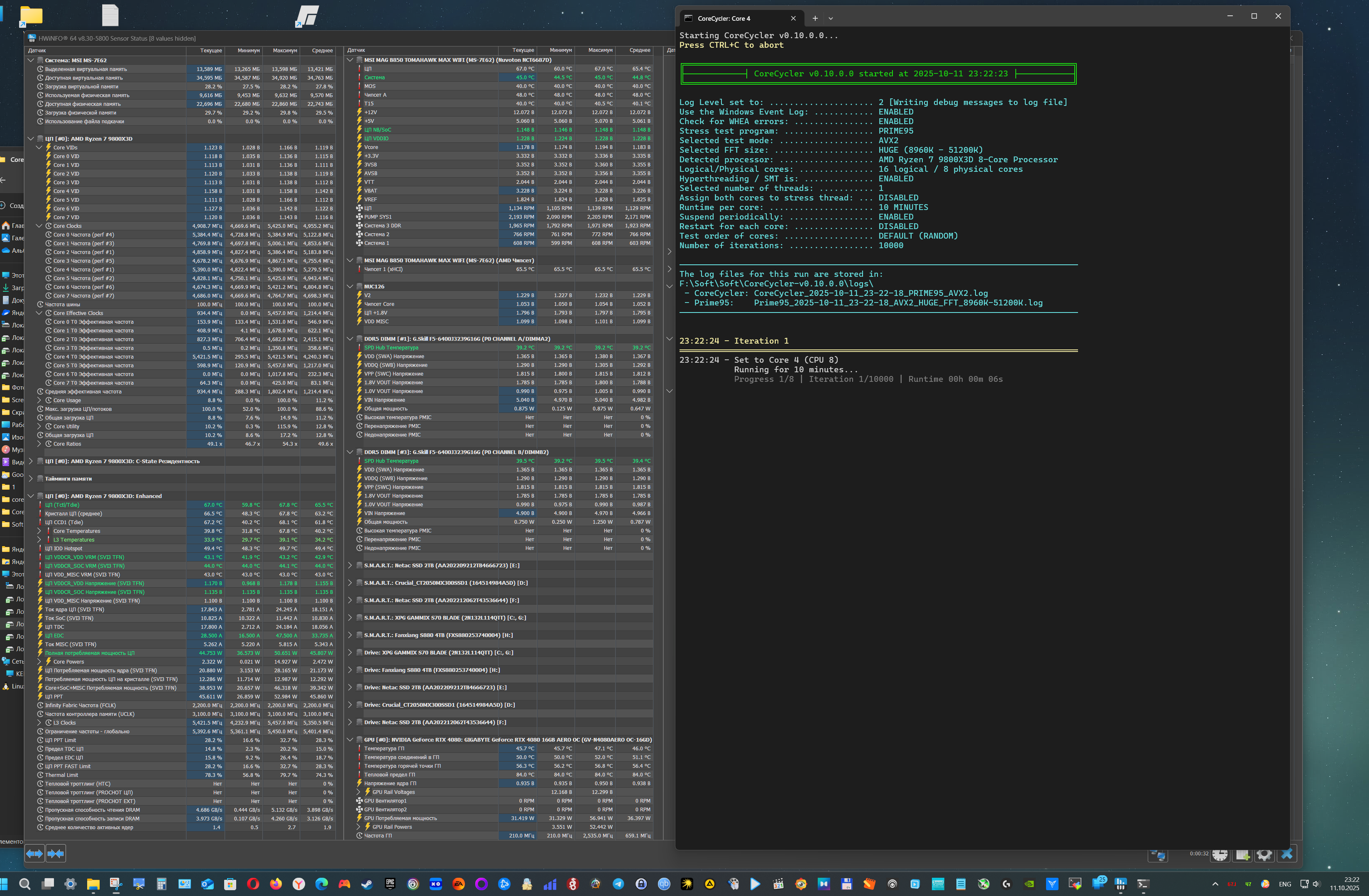Click the expand sensor columns arrows button
The image size is (1369, 896).
(x=34, y=853)
